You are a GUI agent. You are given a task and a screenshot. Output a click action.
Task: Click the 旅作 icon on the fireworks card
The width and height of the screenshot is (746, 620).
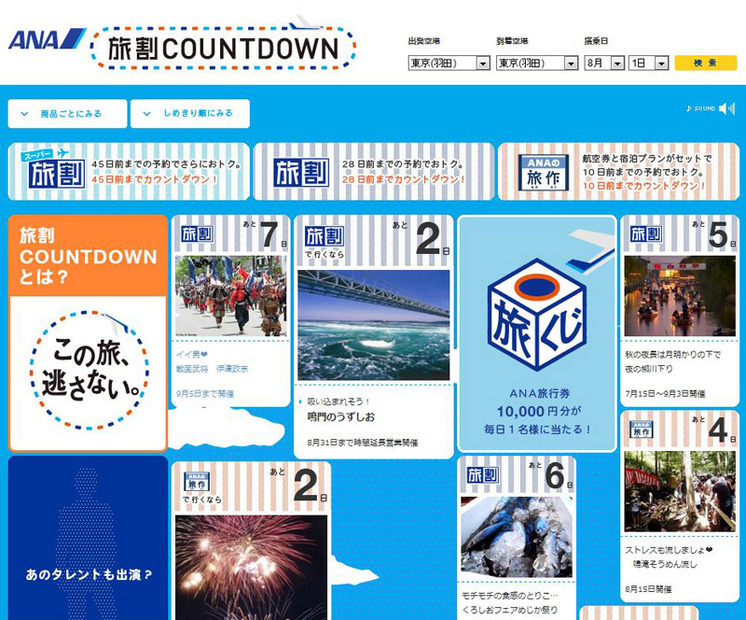coord(196,482)
